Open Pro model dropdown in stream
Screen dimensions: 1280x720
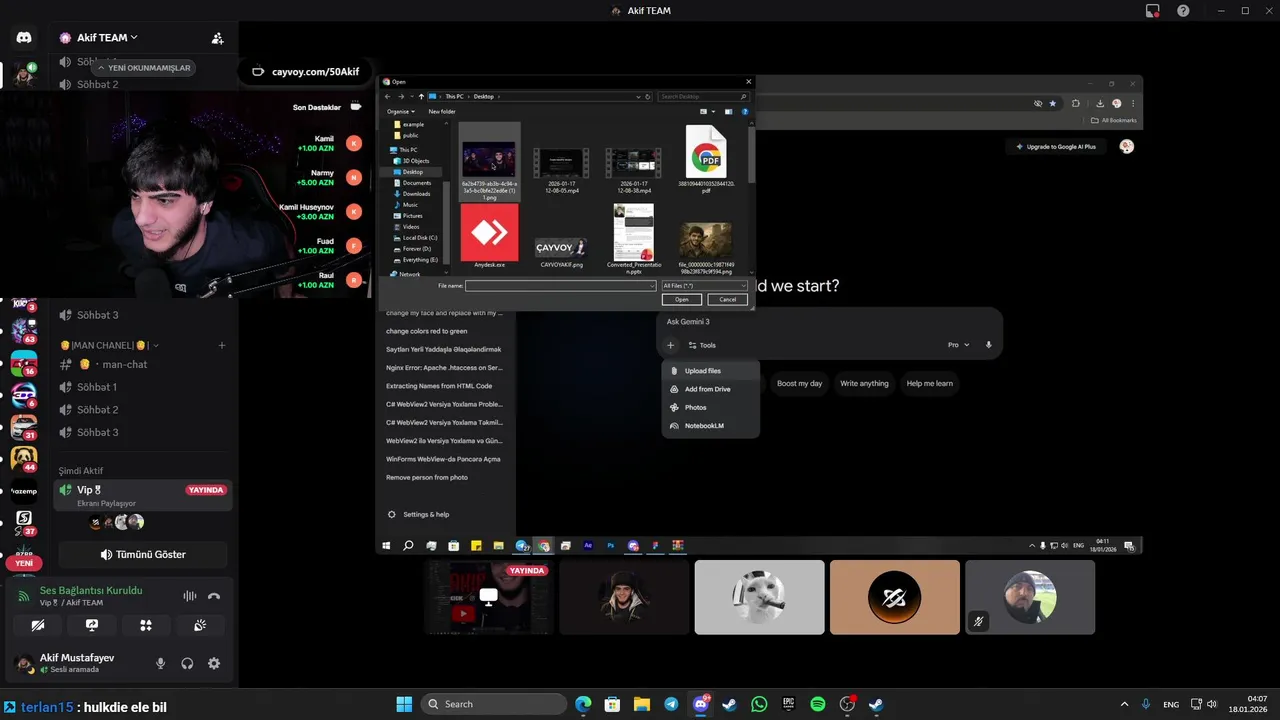click(958, 345)
